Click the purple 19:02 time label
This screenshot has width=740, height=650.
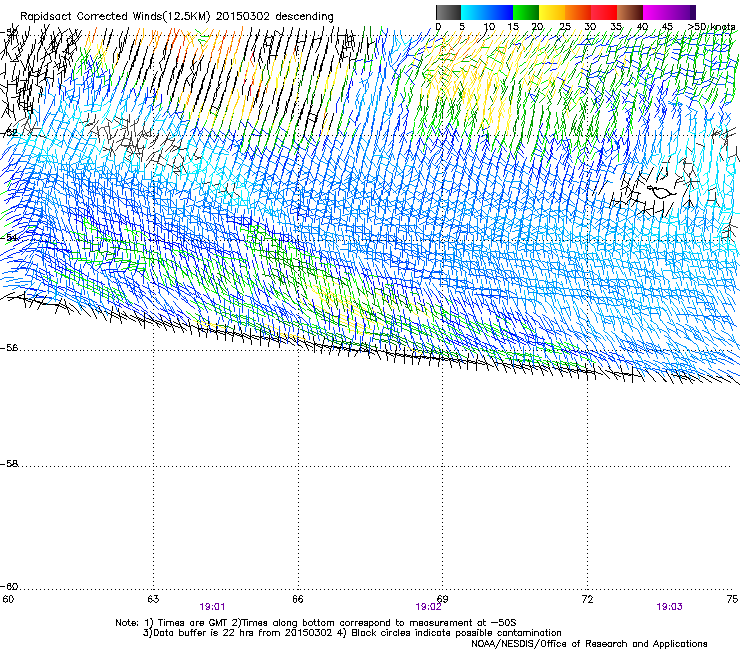coord(429,607)
